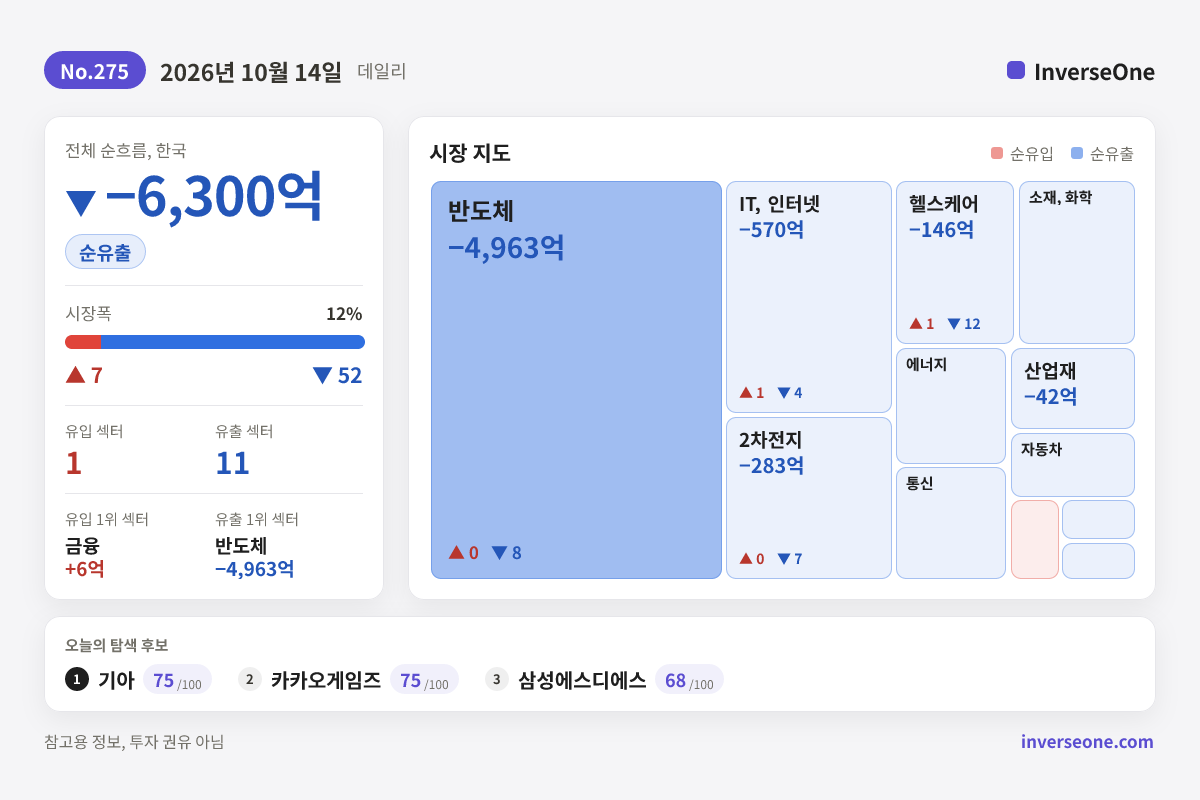Click the down-triangle 12 in 헬스케어 tile
The width and height of the screenshot is (1200, 800).
964,324
